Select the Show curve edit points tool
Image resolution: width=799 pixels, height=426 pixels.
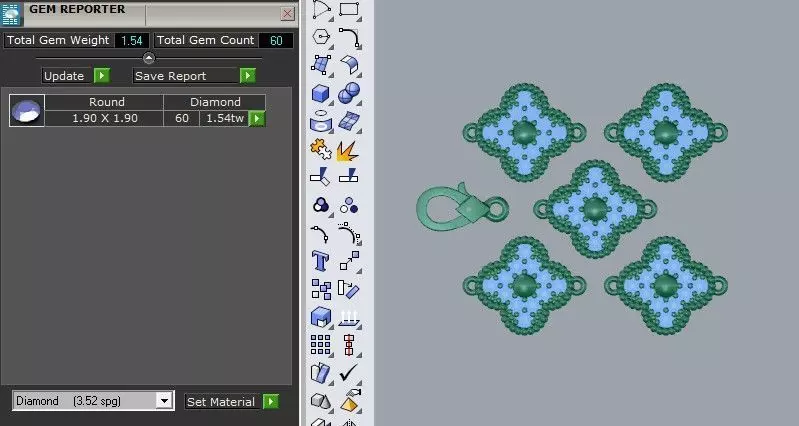click(349, 233)
